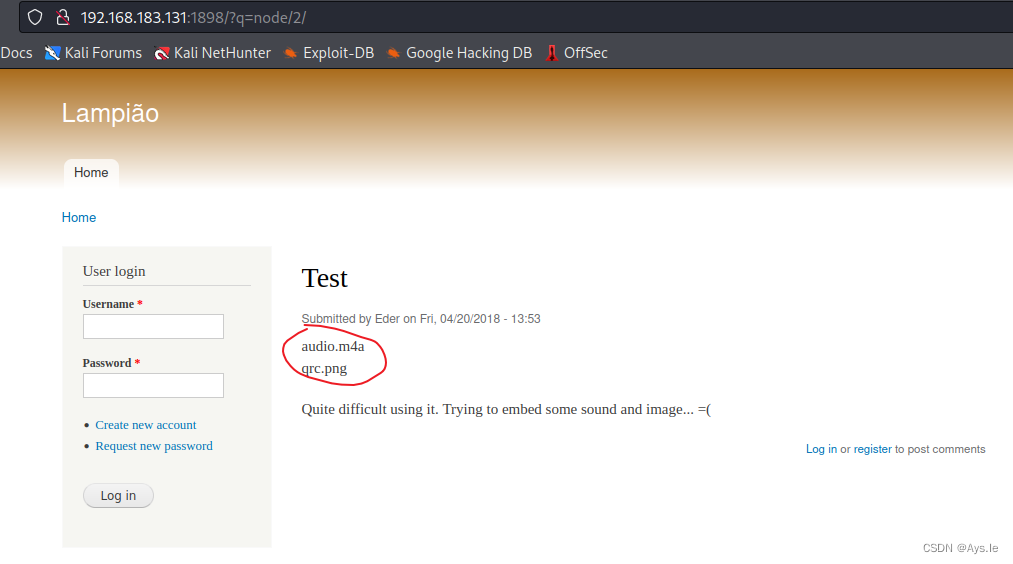Click the qrc.png text

(324, 368)
